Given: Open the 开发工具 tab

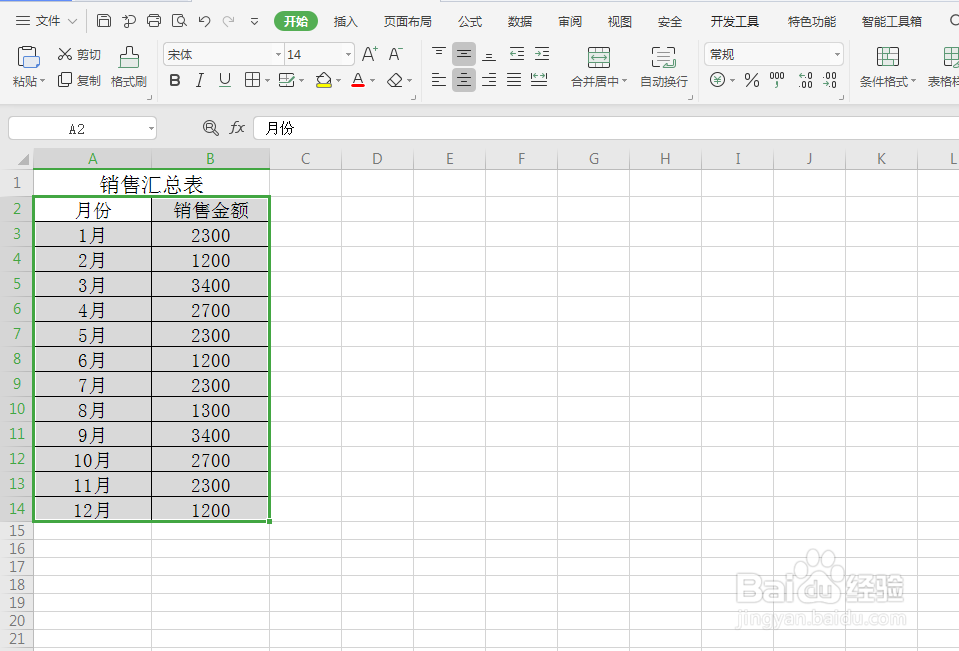Looking at the screenshot, I should (x=735, y=21).
